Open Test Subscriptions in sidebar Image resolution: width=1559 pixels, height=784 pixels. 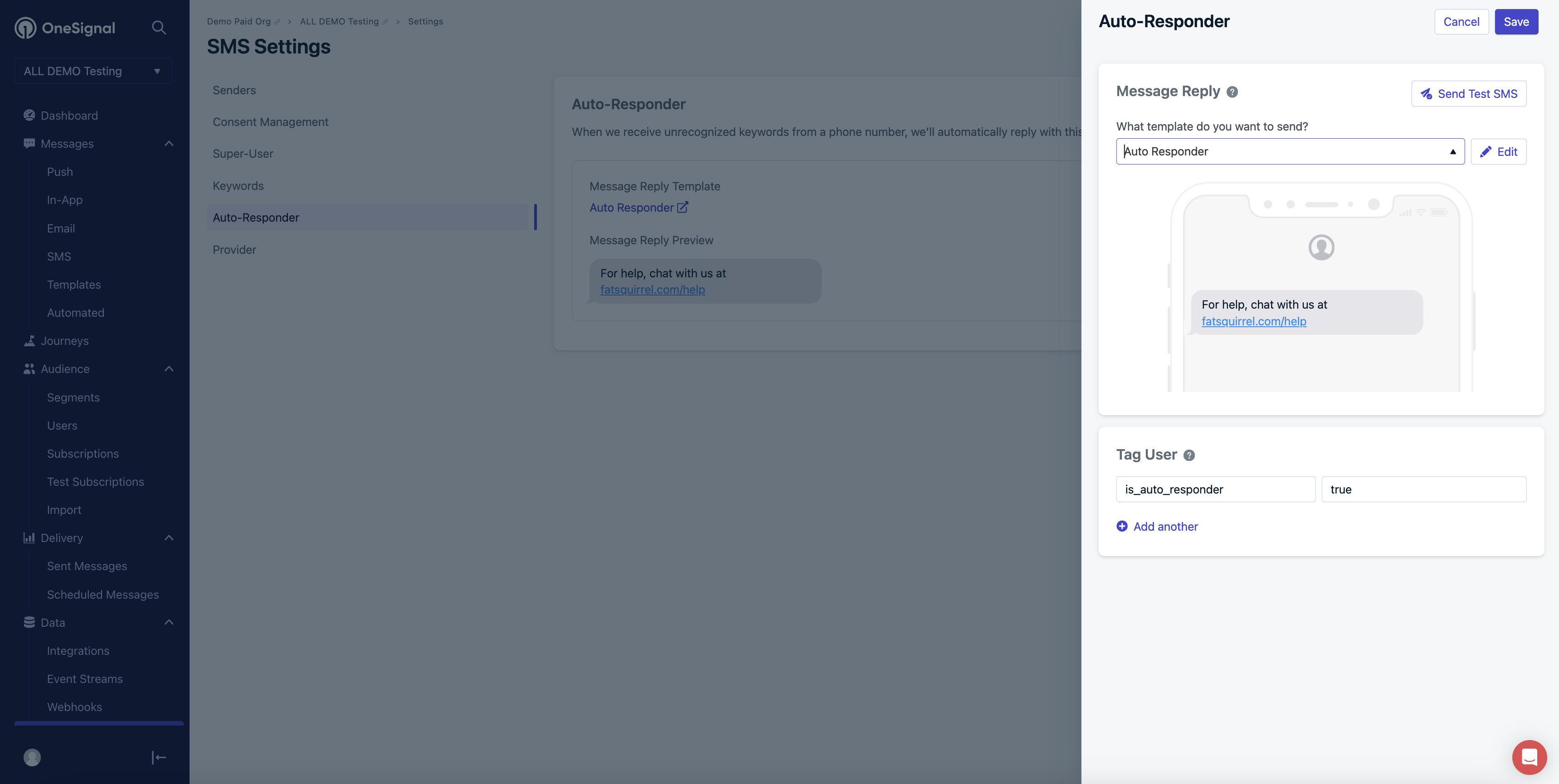pyautogui.click(x=96, y=482)
